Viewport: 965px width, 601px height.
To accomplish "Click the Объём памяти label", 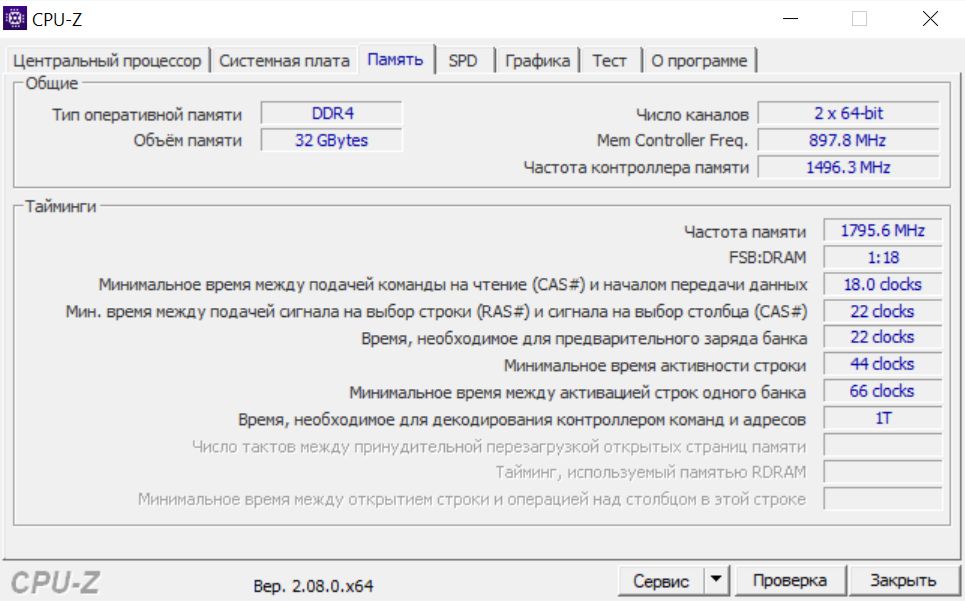I will [188, 141].
